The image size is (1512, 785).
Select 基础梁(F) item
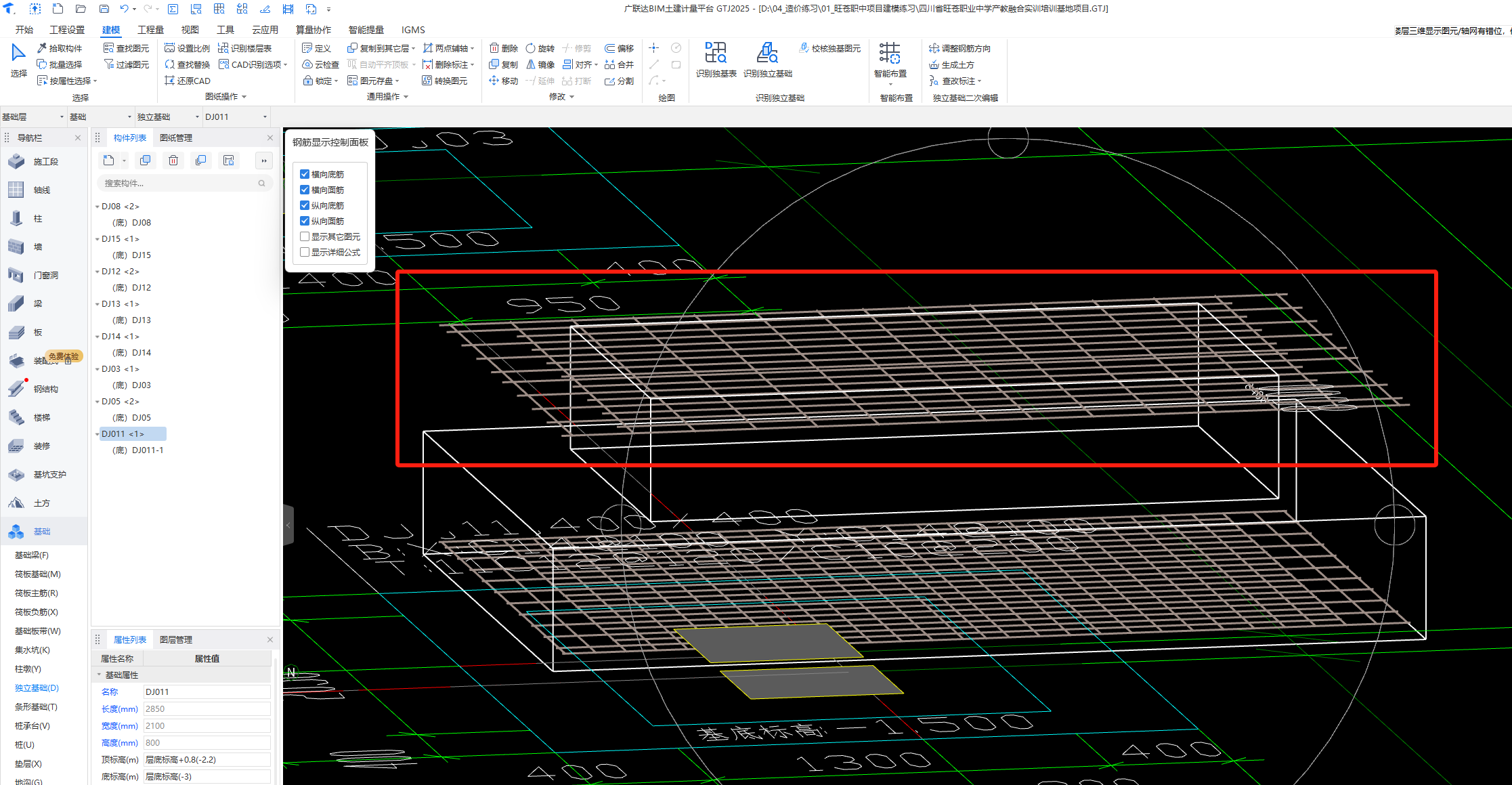point(32,555)
